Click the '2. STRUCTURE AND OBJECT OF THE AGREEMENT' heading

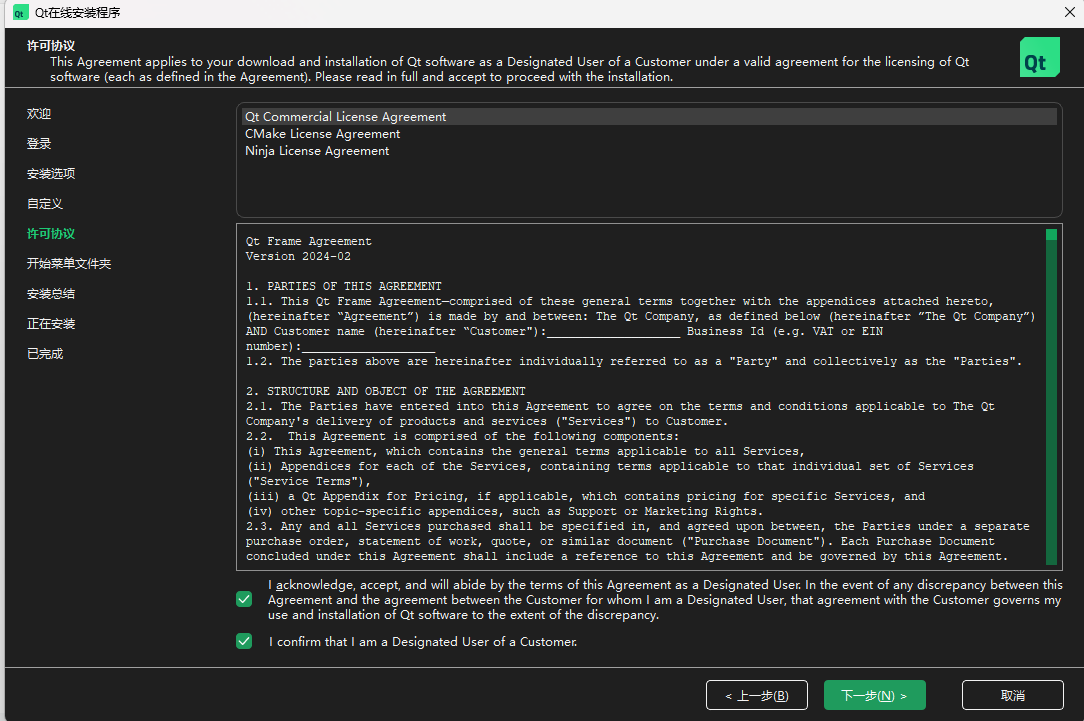pyautogui.click(x=386, y=391)
